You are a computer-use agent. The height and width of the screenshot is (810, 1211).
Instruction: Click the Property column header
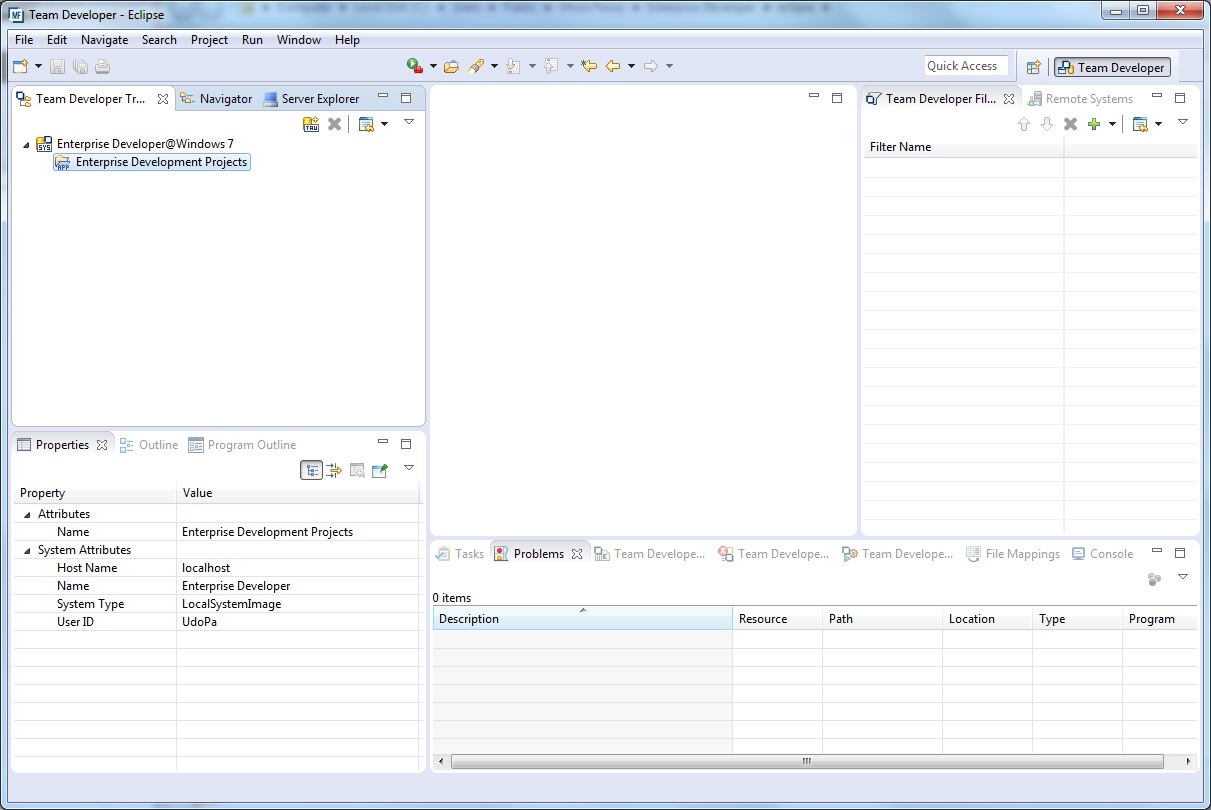96,493
